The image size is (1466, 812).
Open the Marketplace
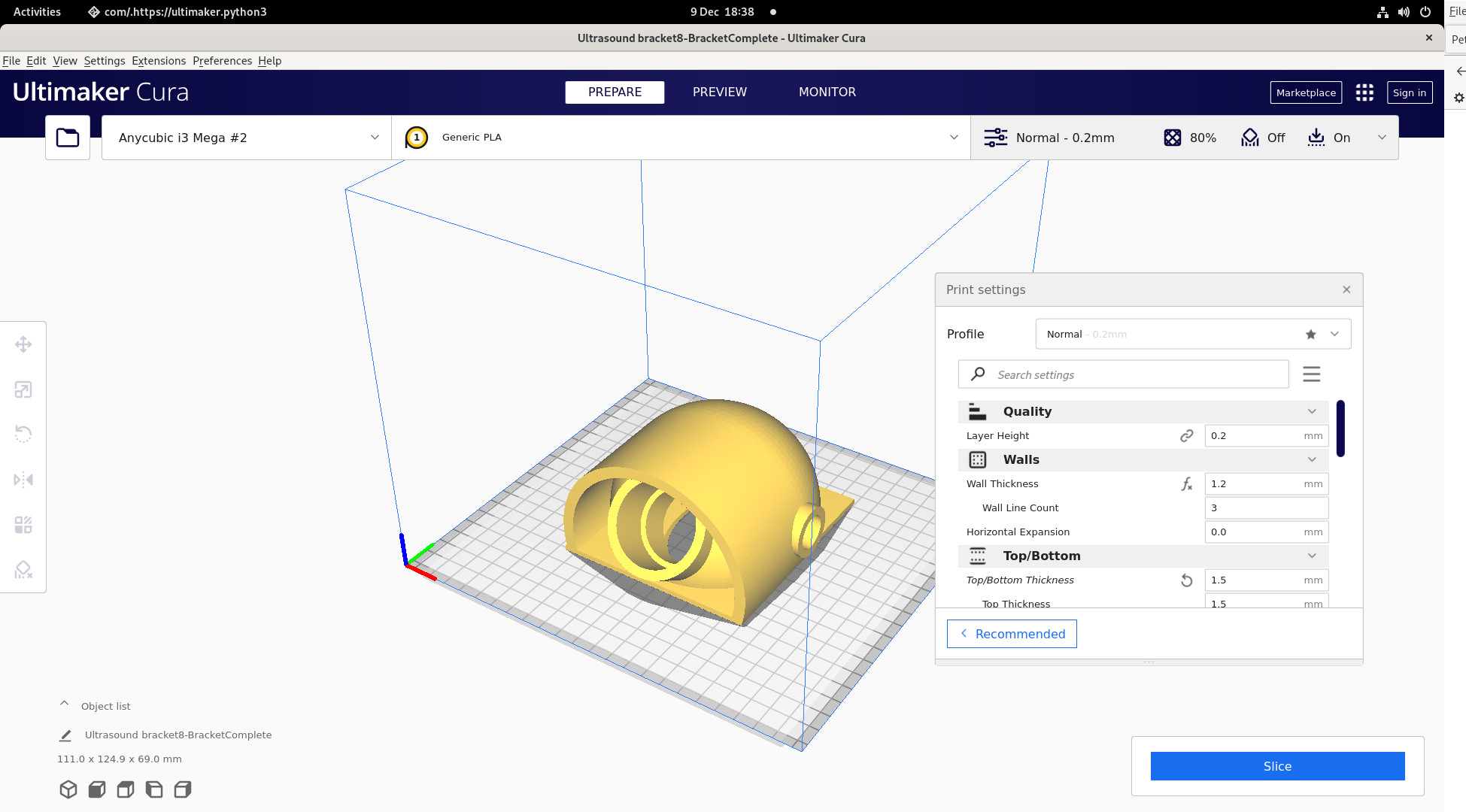pos(1306,92)
